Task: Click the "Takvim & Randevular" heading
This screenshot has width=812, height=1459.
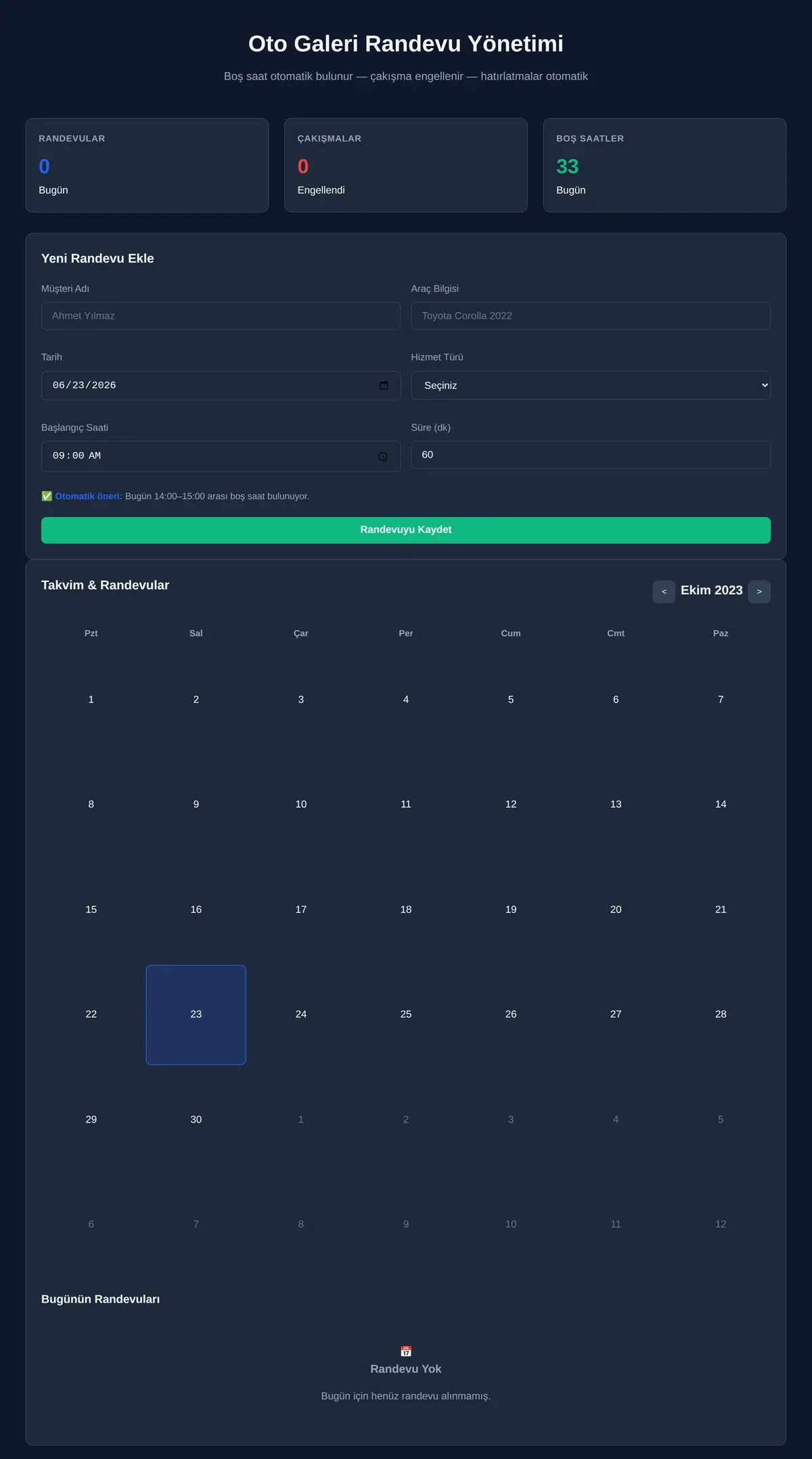Action: point(105,585)
